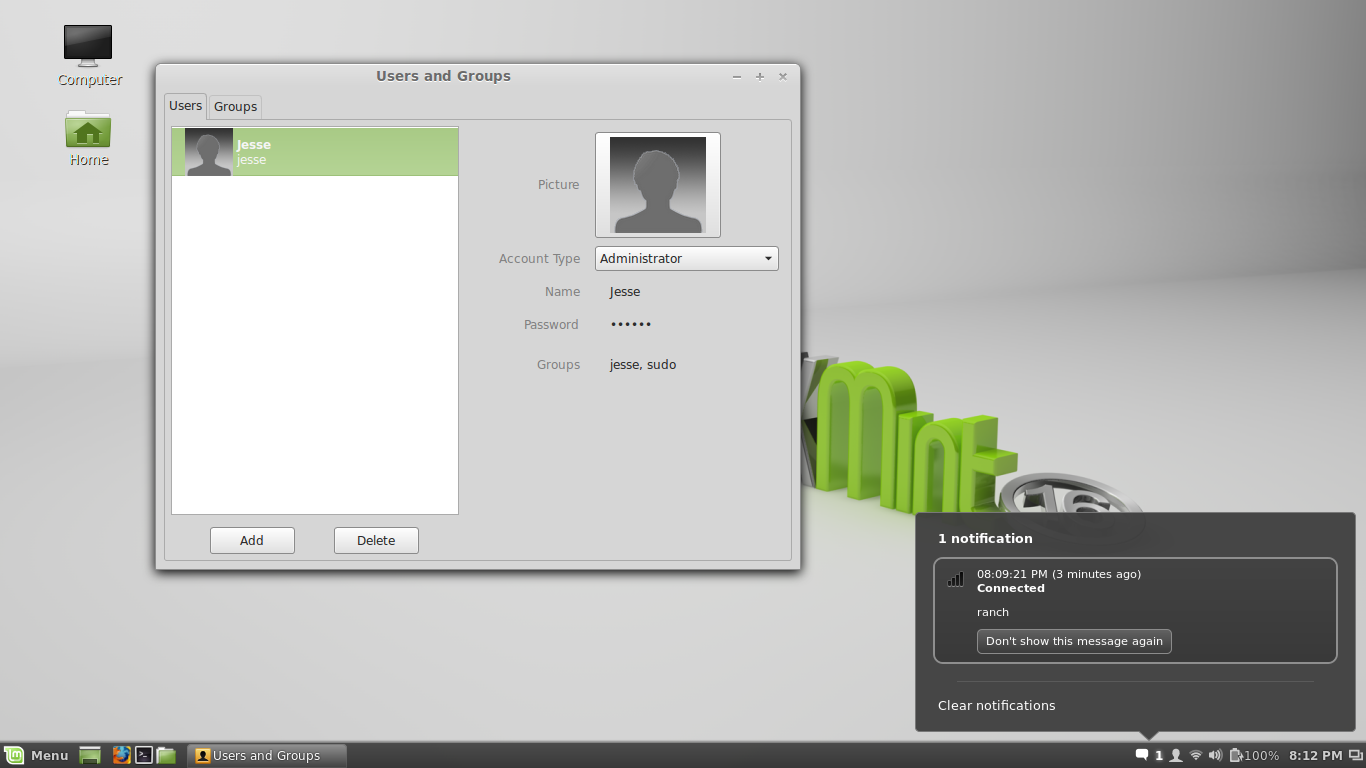
Task: Close the Users and Groups window
Action: (x=783, y=76)
